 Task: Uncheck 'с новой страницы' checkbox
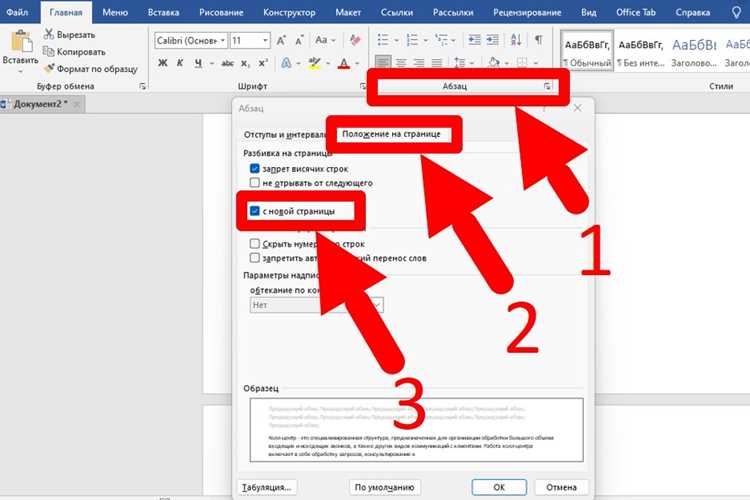click(254, 211)
